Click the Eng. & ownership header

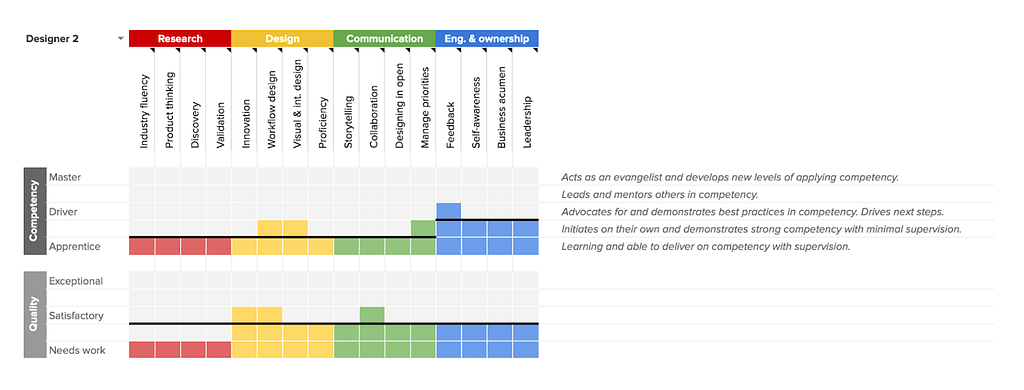[x=487, y=39]
